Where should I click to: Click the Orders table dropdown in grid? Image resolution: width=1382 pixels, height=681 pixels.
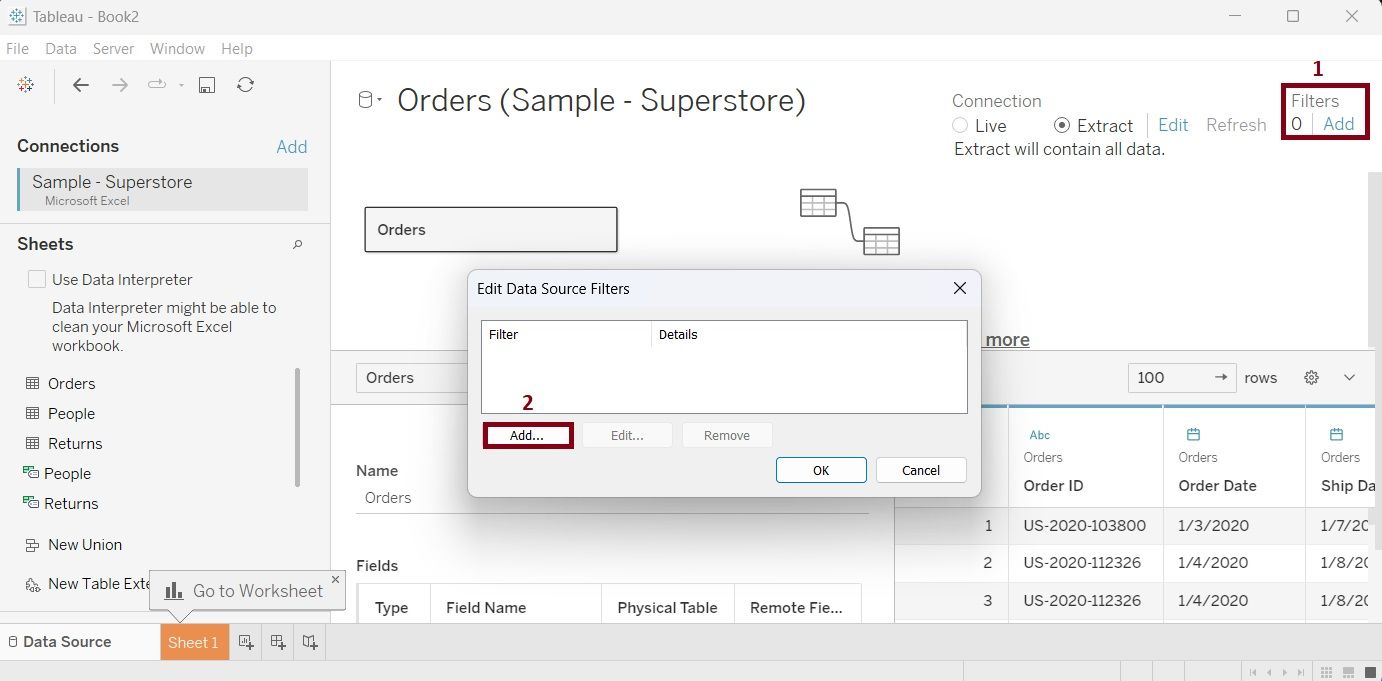click(x=411, y=377)
